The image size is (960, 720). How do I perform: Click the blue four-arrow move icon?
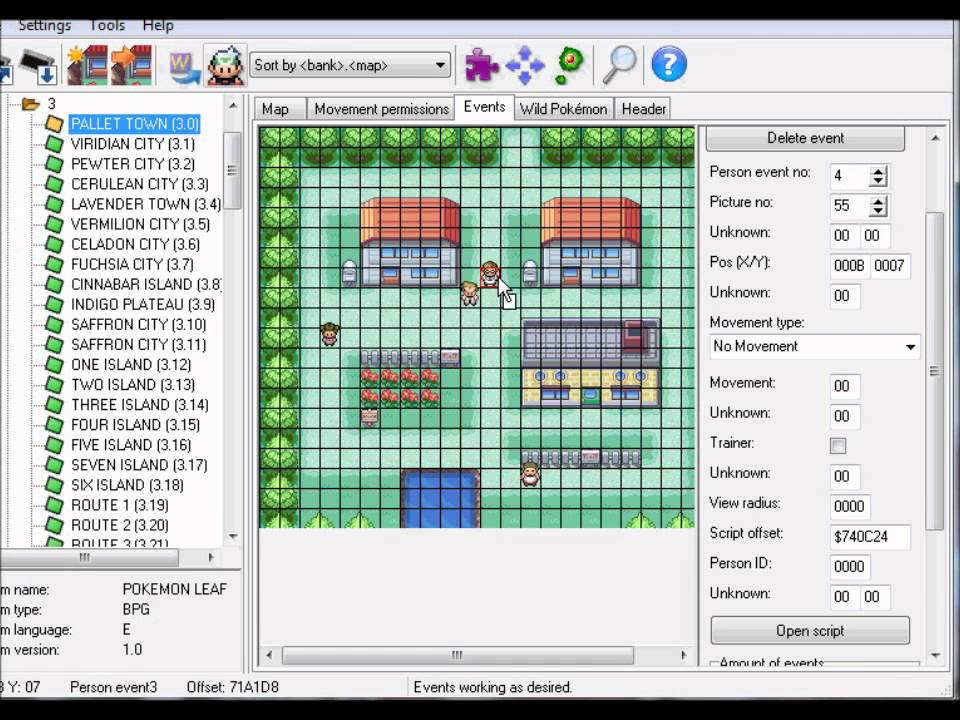525,65
